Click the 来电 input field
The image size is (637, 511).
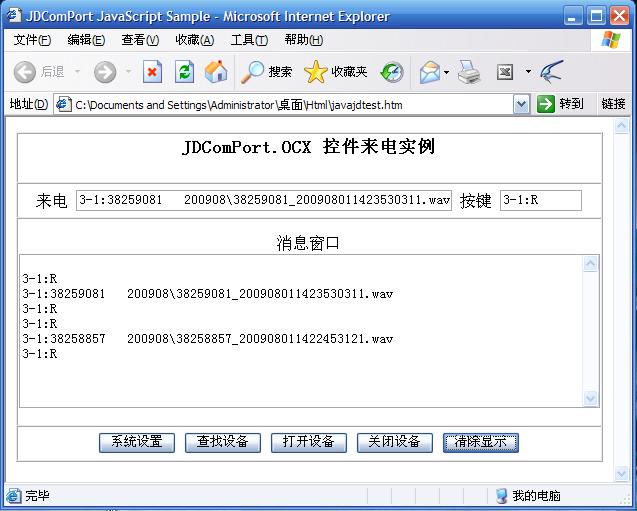(x=264, y=200)
